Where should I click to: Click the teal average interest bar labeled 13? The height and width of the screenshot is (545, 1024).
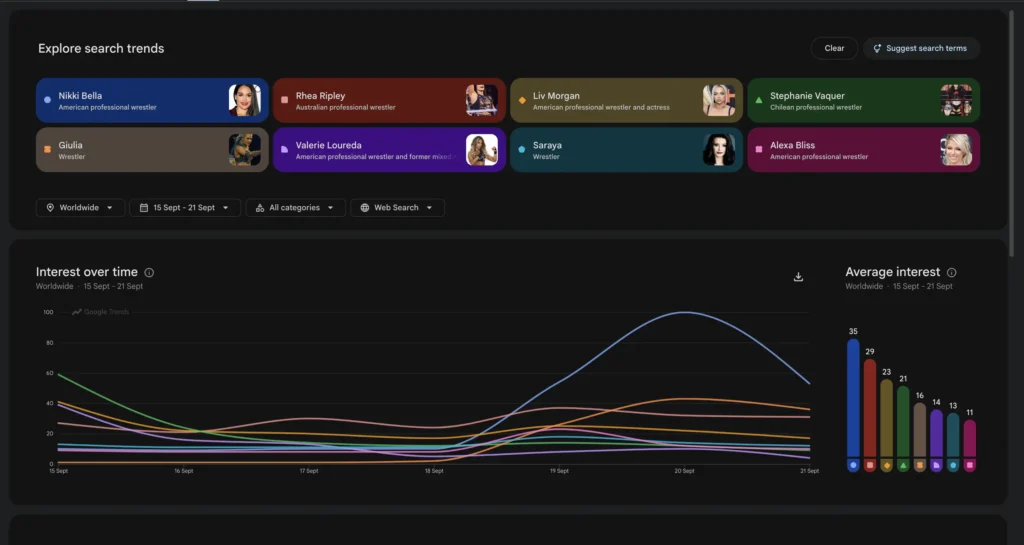click(x=953, y=435)
